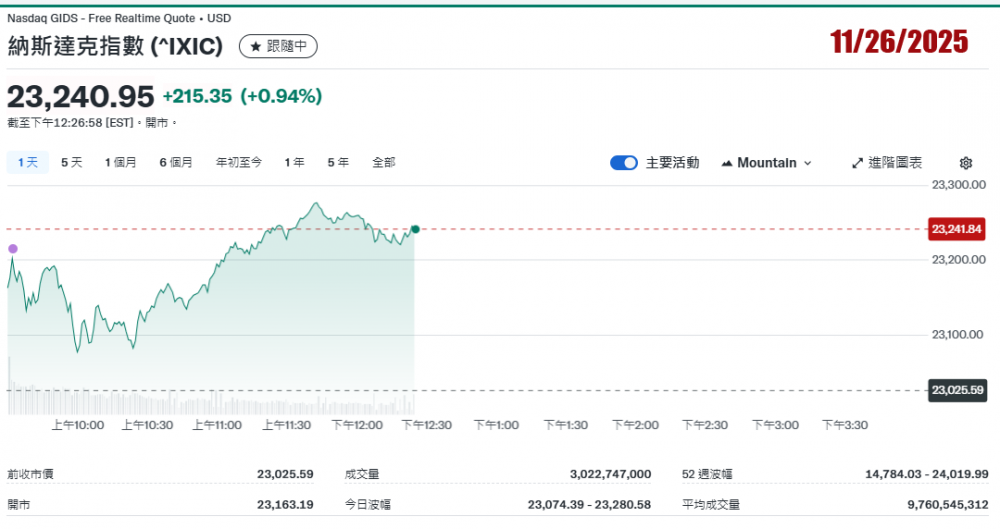Toggle the 主要活動 switch off

tap(624, 163)
